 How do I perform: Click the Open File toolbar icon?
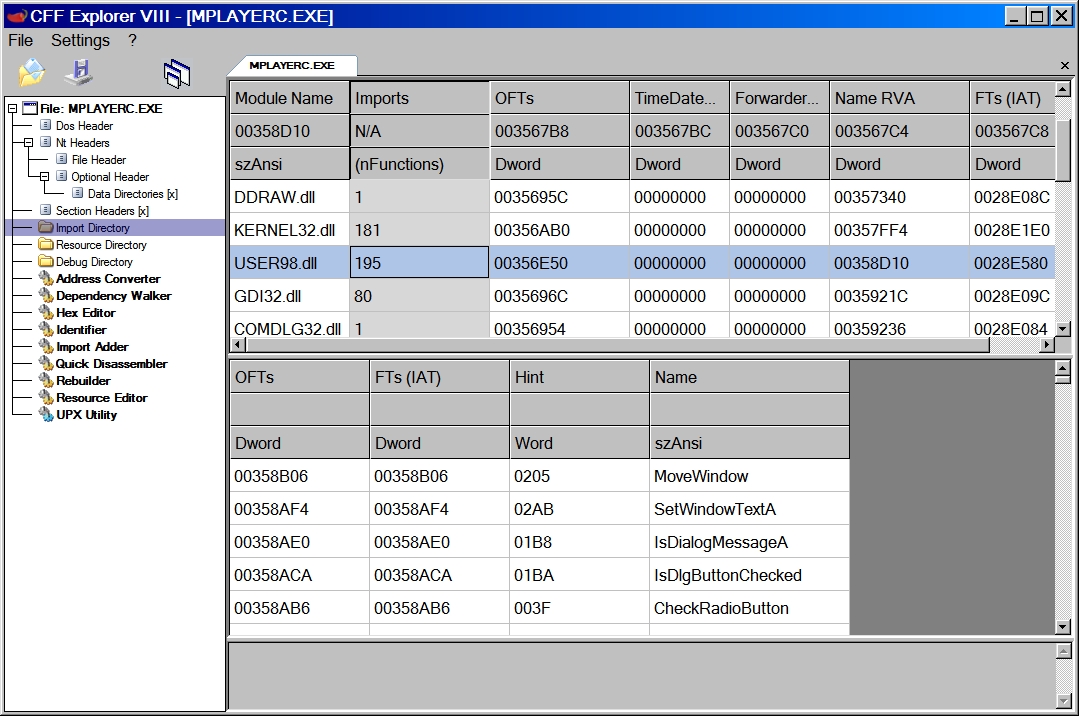click(32, 72)
